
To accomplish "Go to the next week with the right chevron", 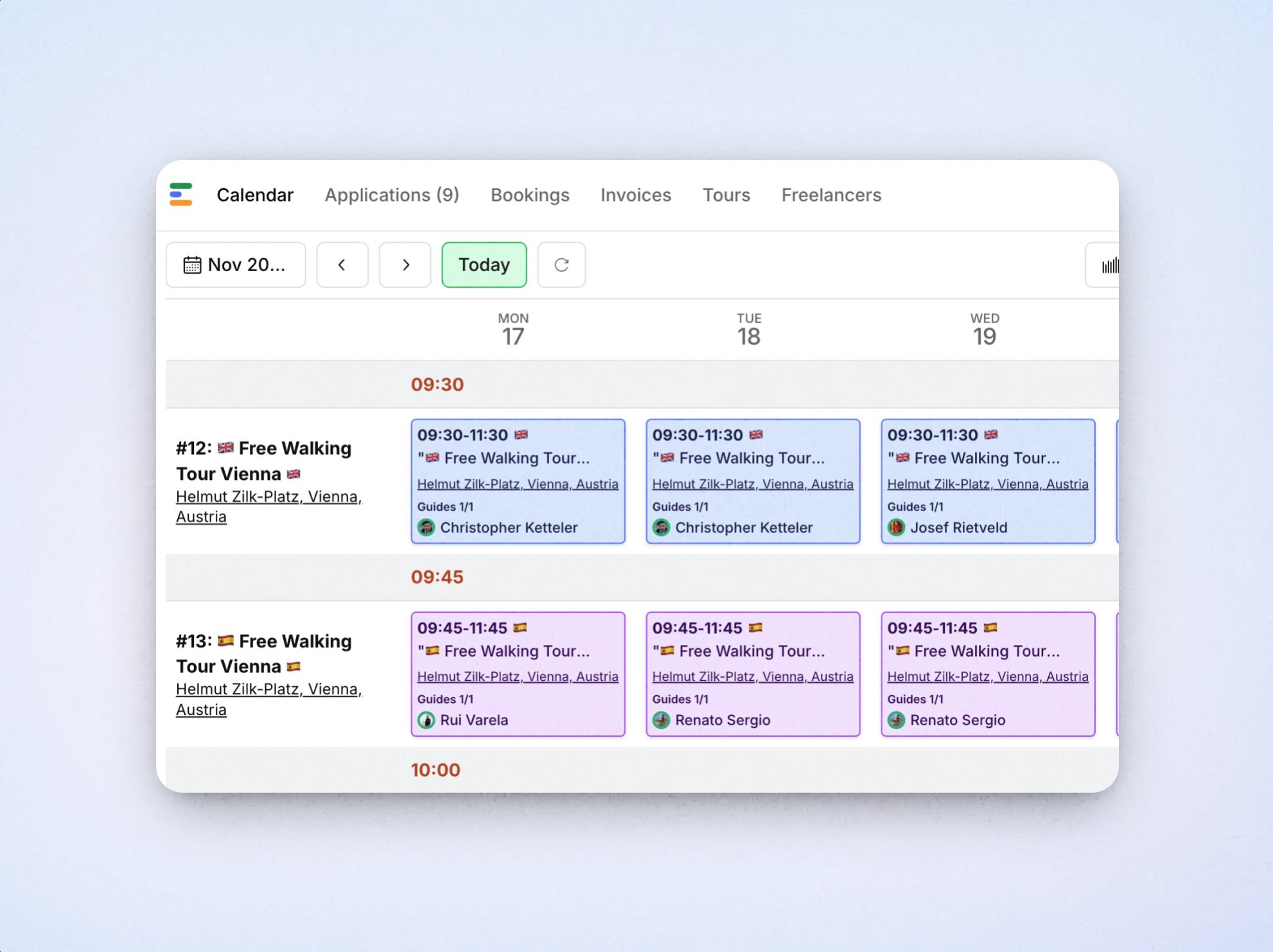I will tap(405, 265).
